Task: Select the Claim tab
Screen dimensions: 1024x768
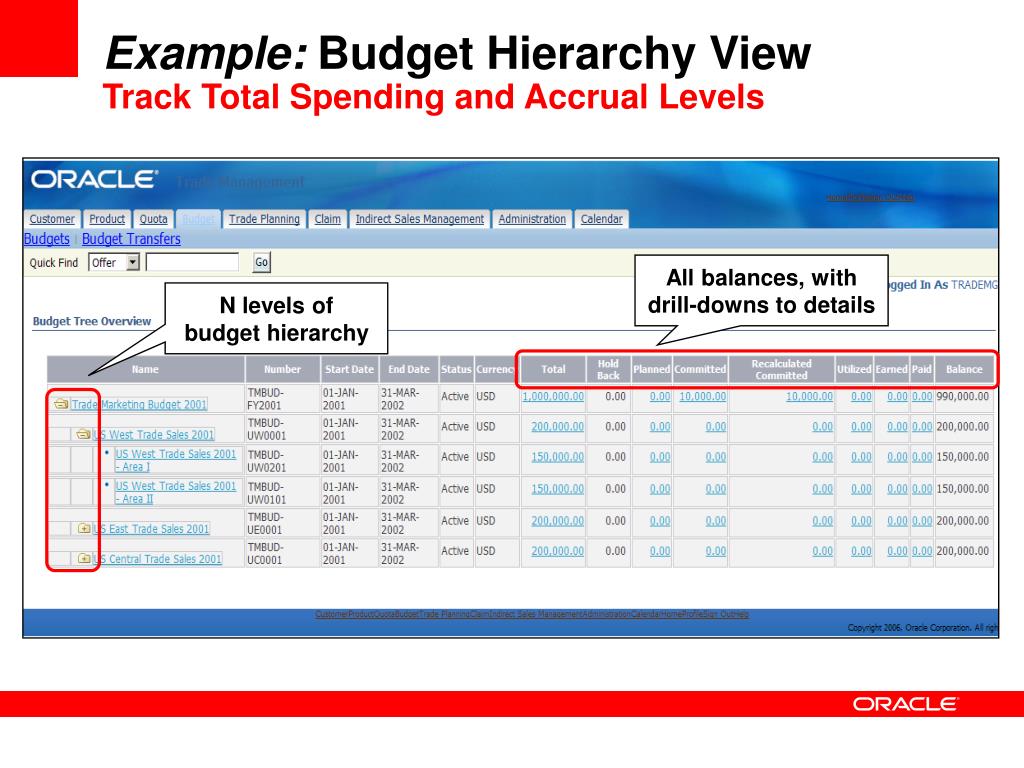Action: [327, 219]
